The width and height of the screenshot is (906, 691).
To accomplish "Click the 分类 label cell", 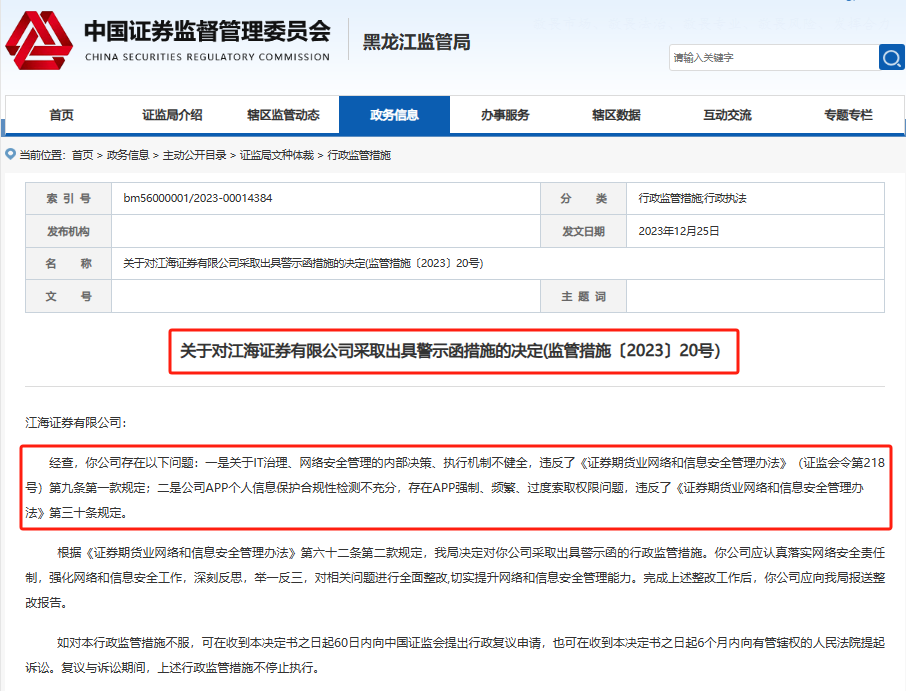I will [x=584, y=199].
